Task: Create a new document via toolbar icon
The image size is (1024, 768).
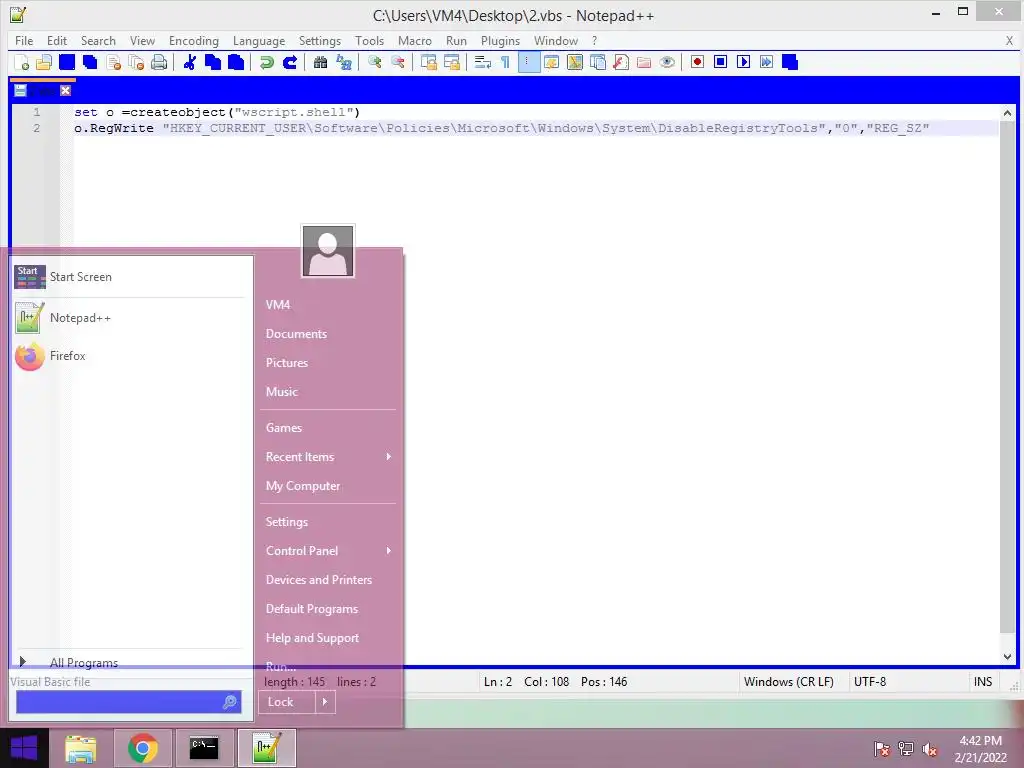Action: 22,62
